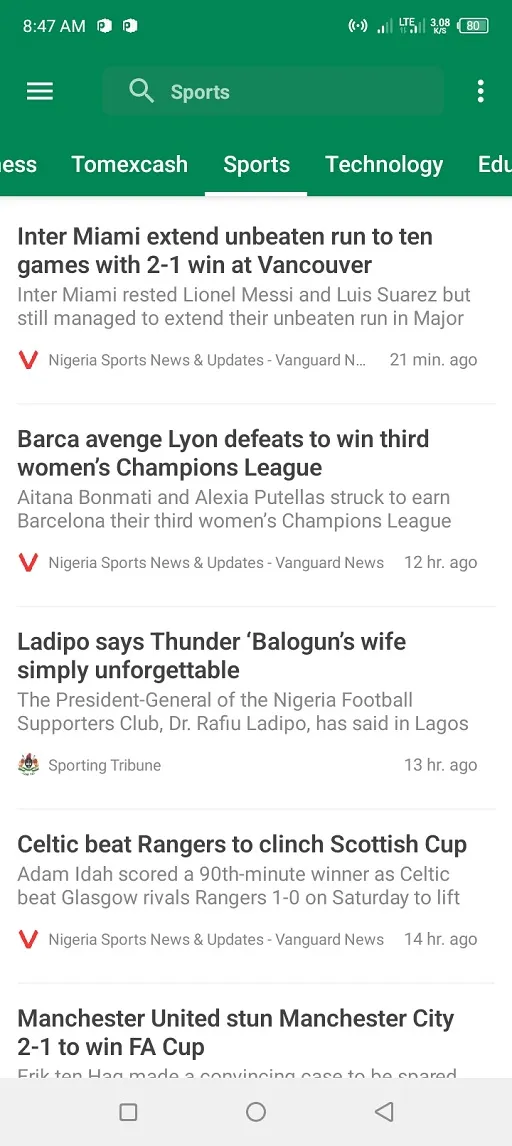Tap the search magnifier icon
The height and width of the screenshot is (1146, 512).
[141, 91]
